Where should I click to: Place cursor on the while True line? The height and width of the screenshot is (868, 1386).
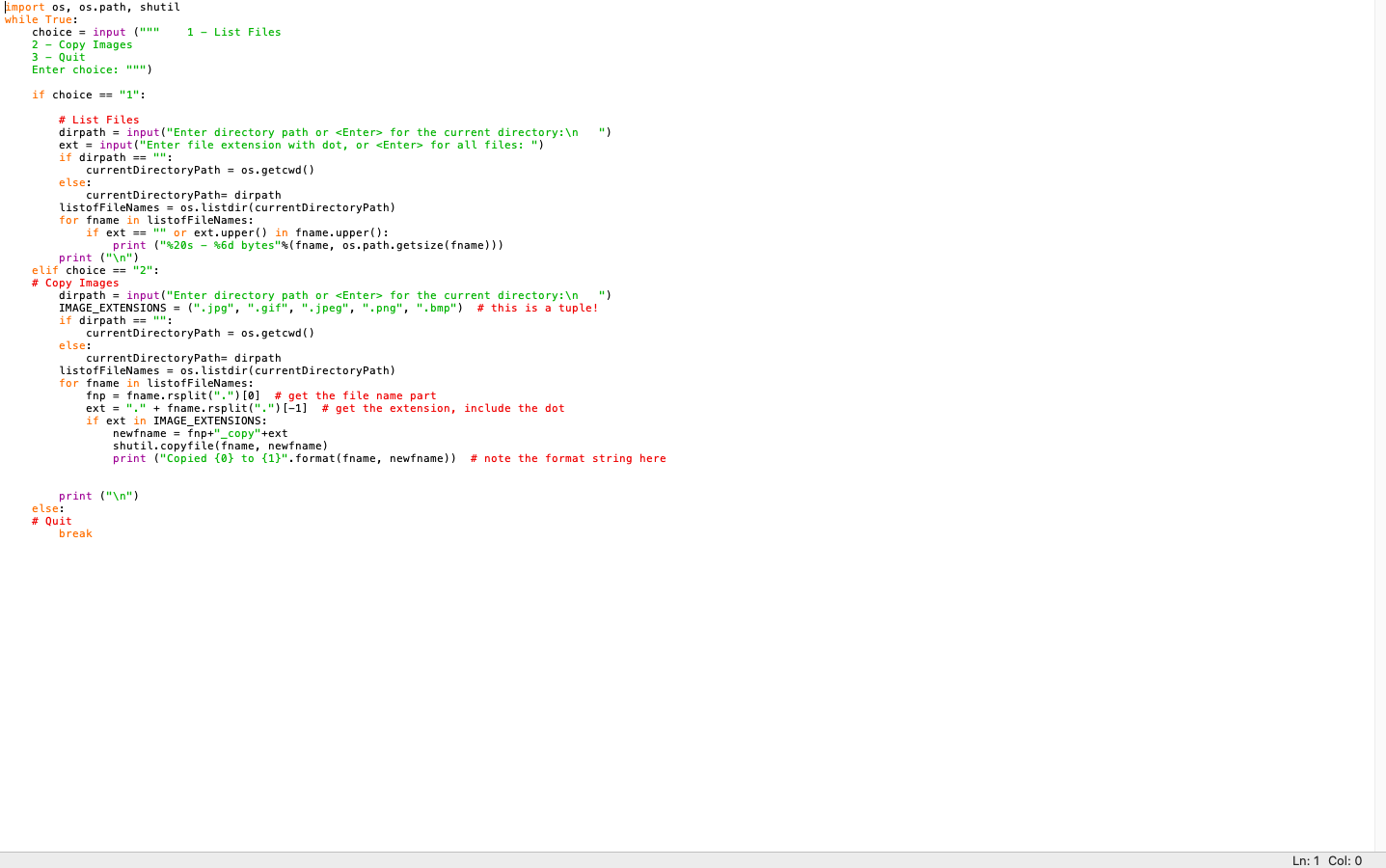pos(39,19)
